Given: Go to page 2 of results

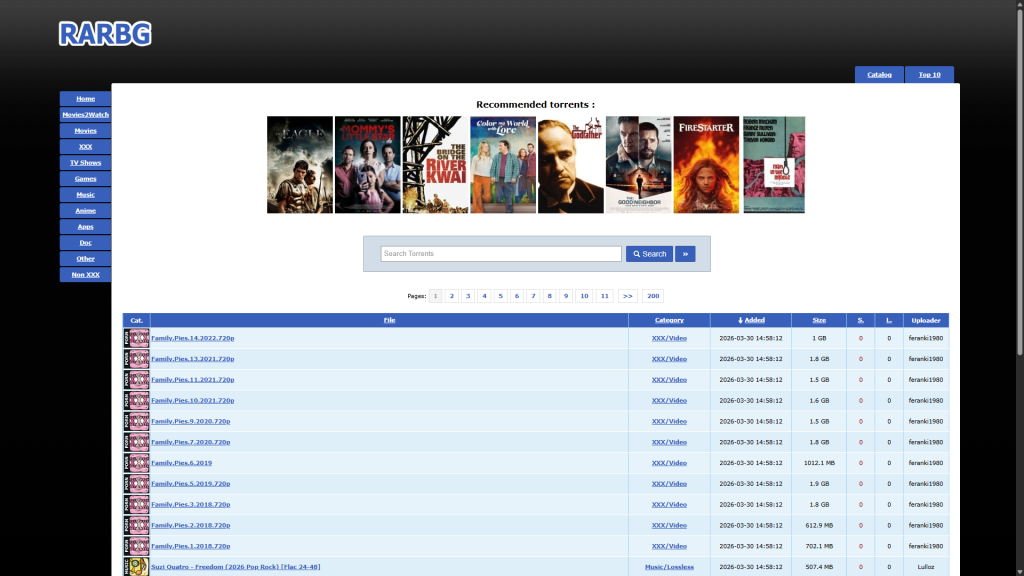Looking at the screenshot, I should pyautogui.click(x=452, y=296).
